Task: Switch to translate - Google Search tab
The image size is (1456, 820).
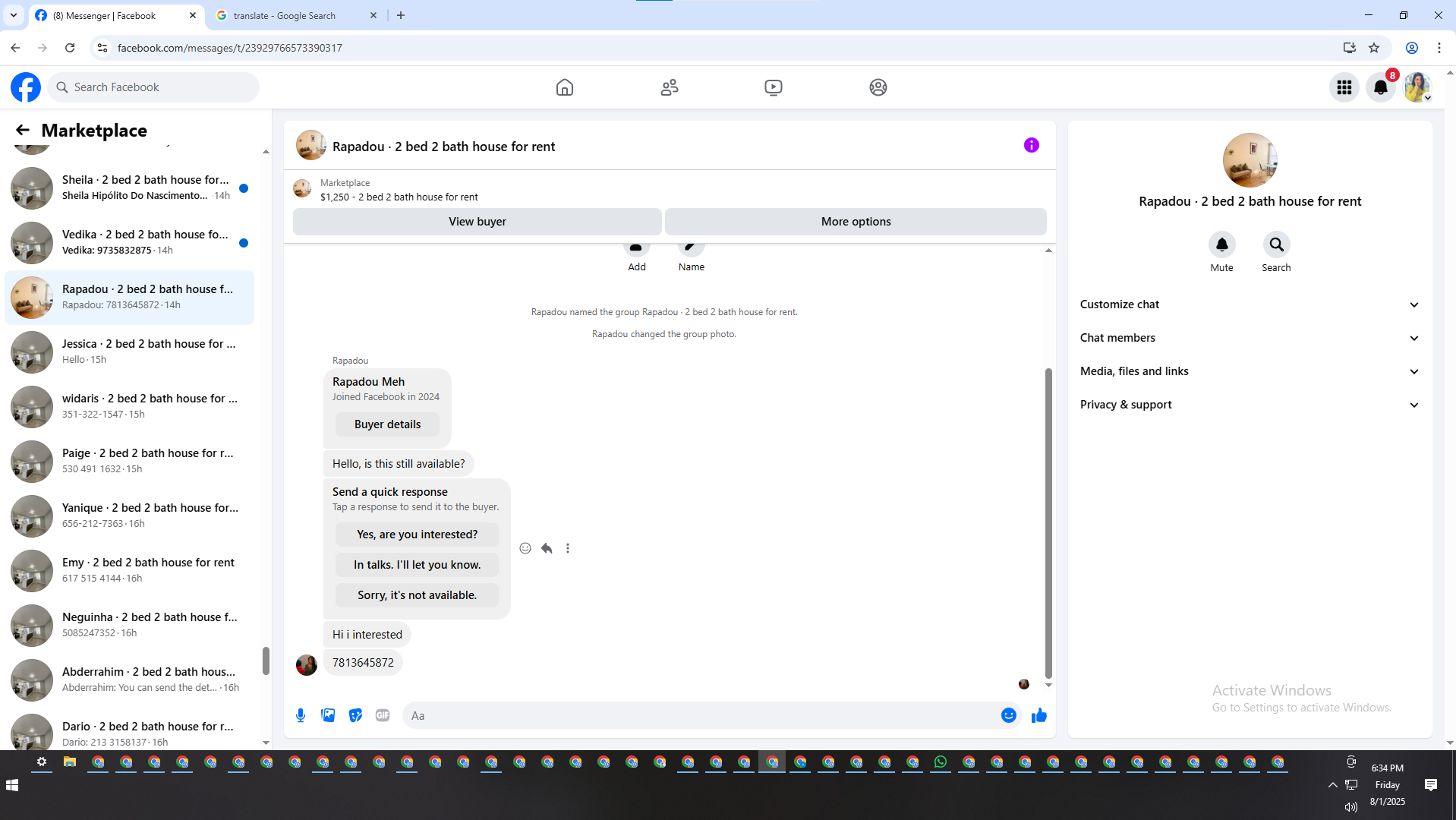Action: pos(297,15)
